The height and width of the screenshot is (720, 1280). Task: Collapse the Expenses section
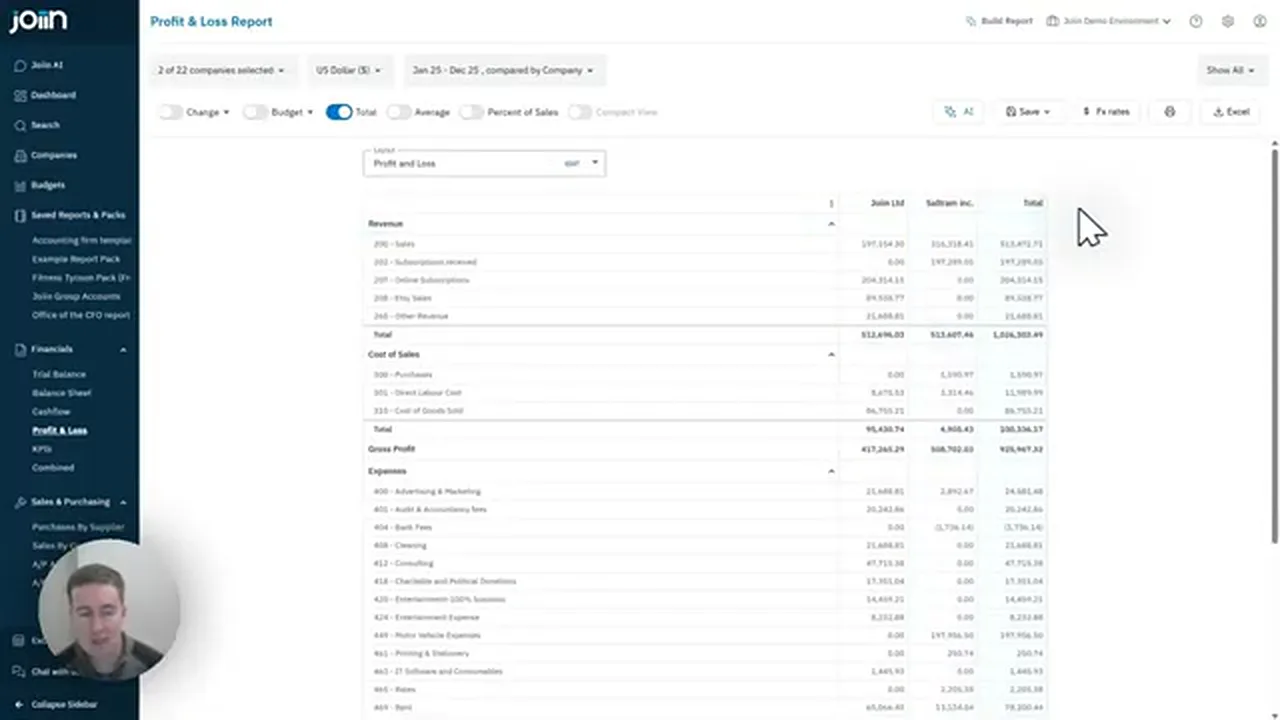(831, 471)
